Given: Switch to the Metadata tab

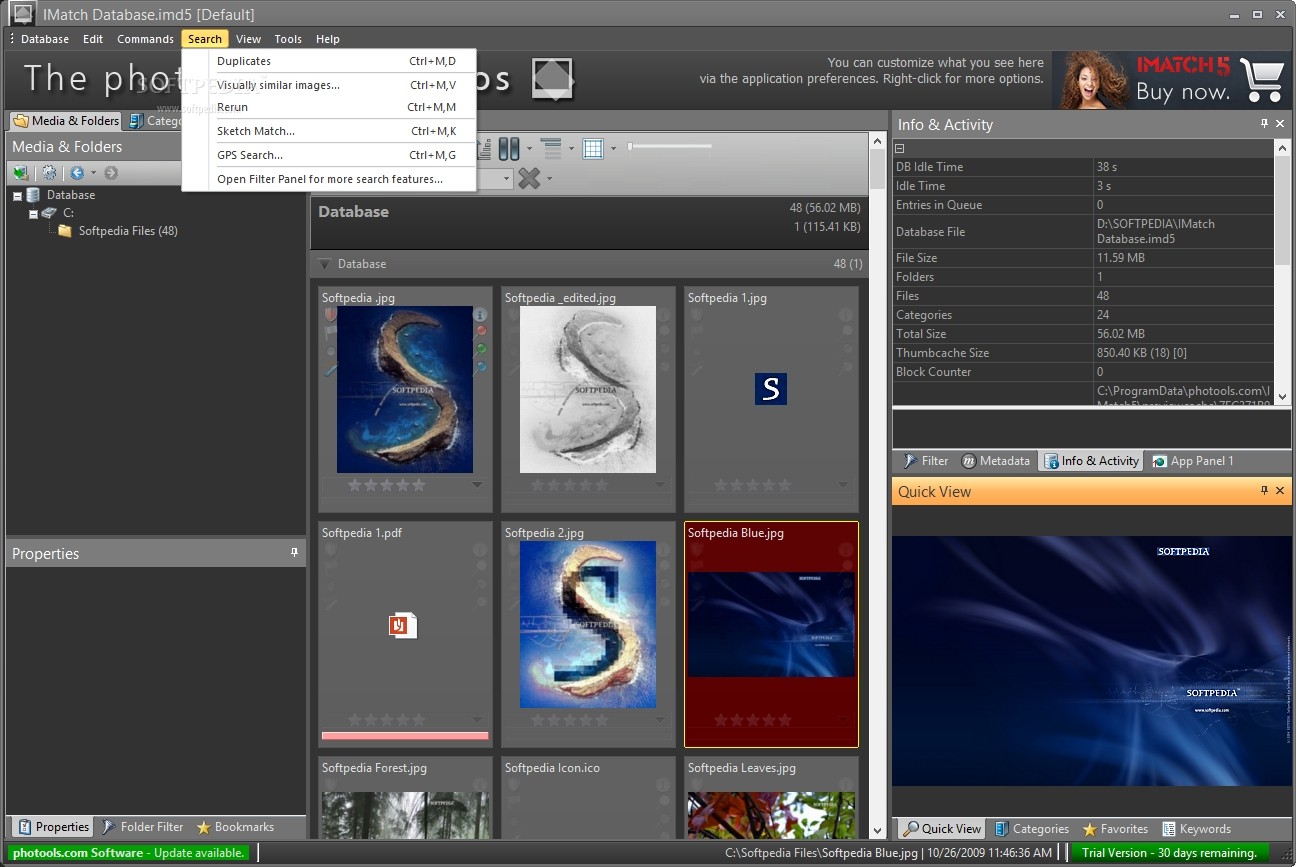Looking at the screenshot, I should click(x=995, y=461).
